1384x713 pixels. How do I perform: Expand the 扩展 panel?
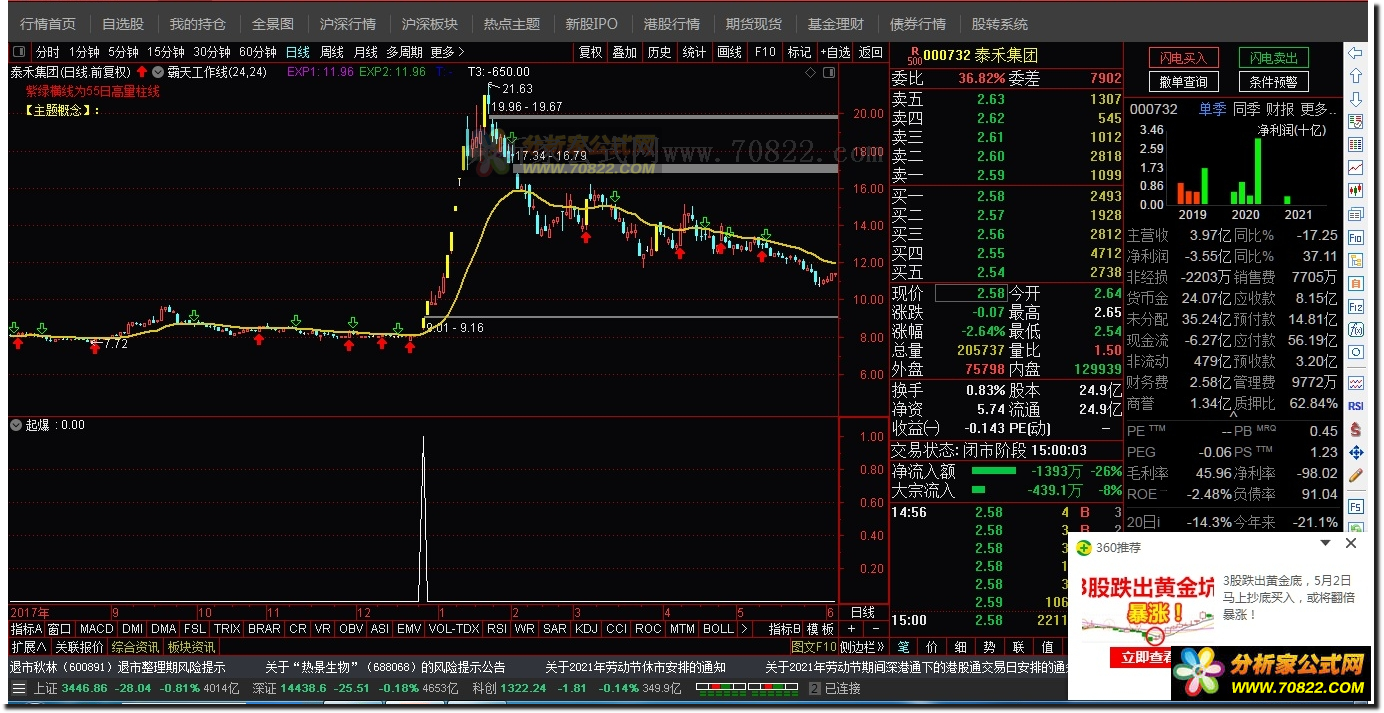coord(29,647)
